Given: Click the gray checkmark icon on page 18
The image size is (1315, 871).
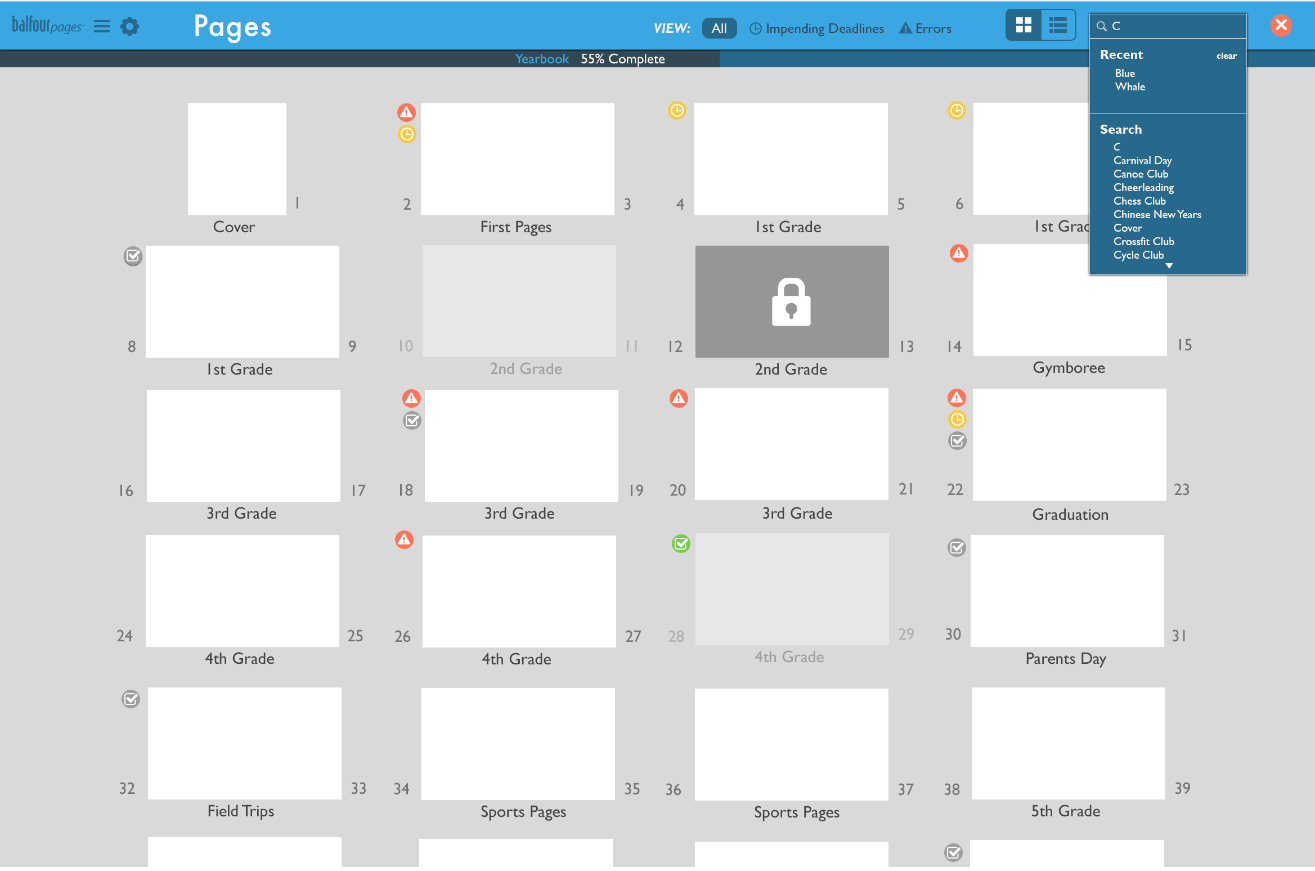Looking at the screenshot, I should point(411,420).
